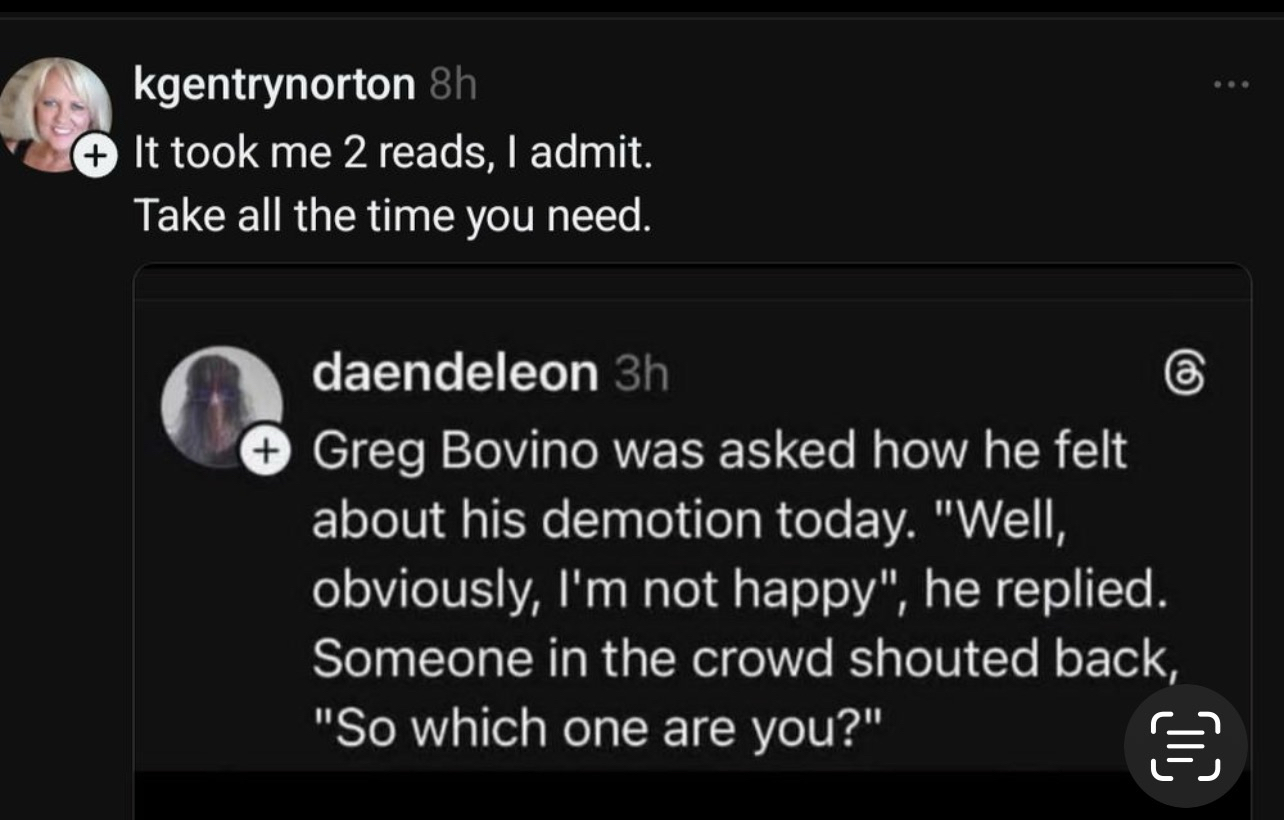
Task: Open the three-dot more options menu
Action: pos(1230,86)
